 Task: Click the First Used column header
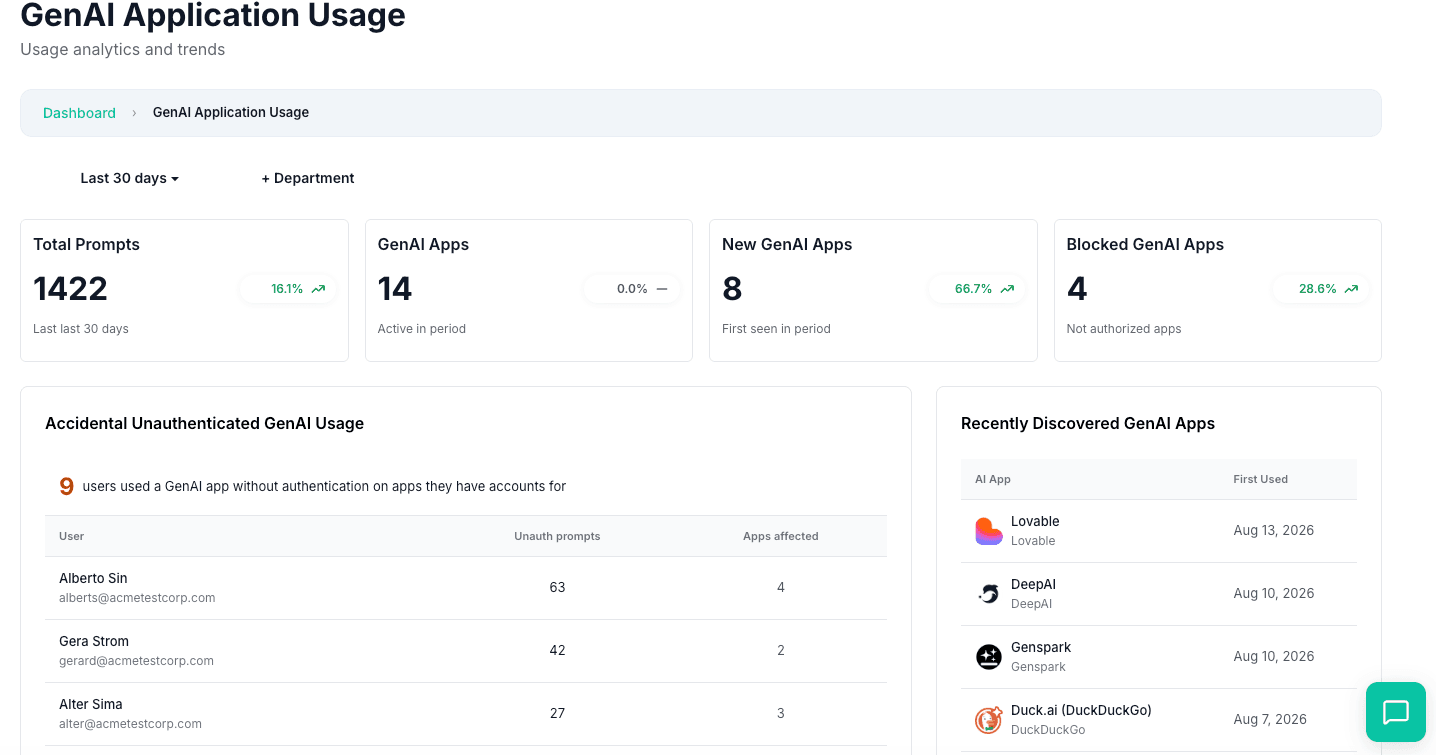click(1260, 479)
